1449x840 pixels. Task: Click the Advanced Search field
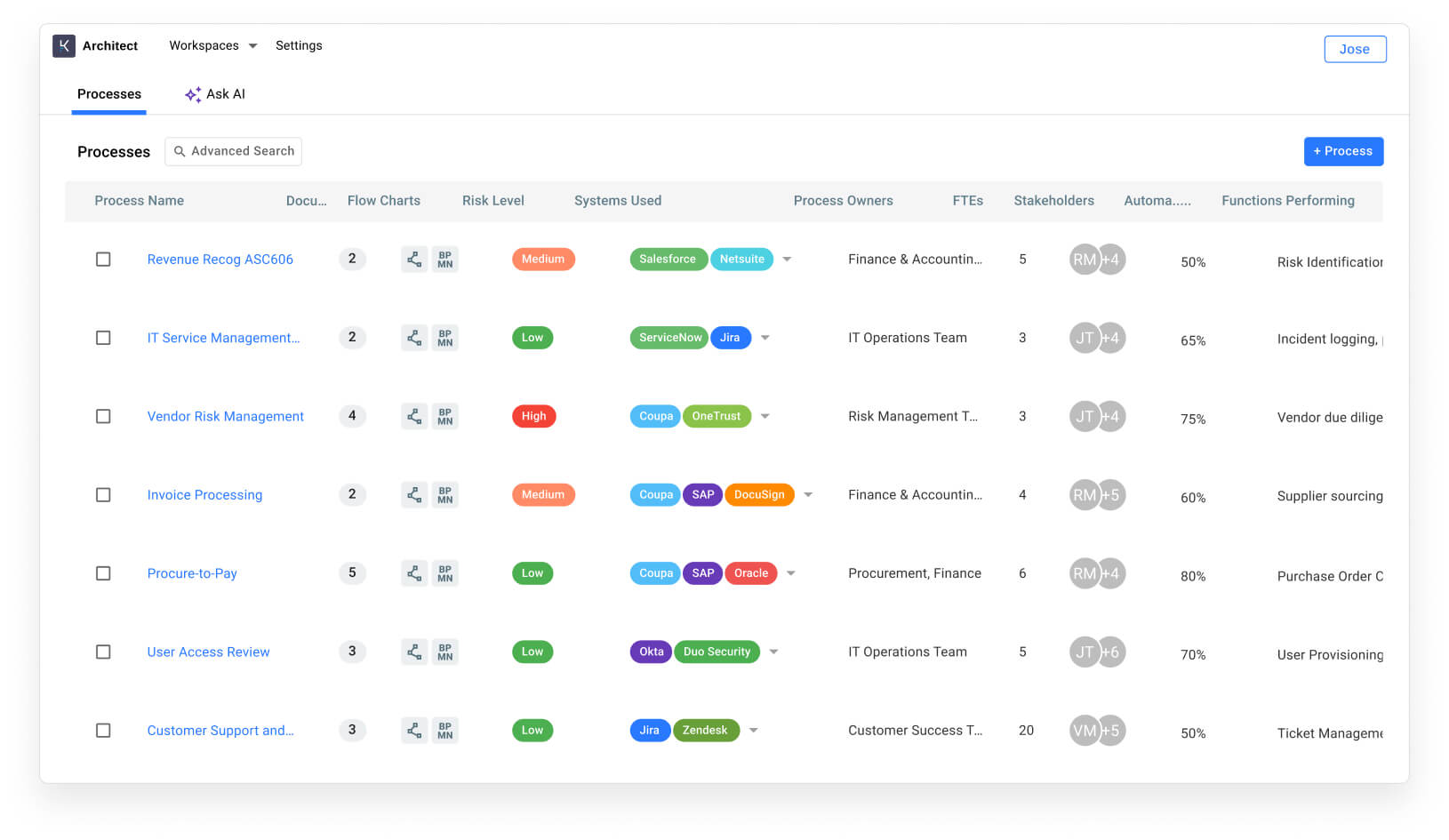coord(233,151)
